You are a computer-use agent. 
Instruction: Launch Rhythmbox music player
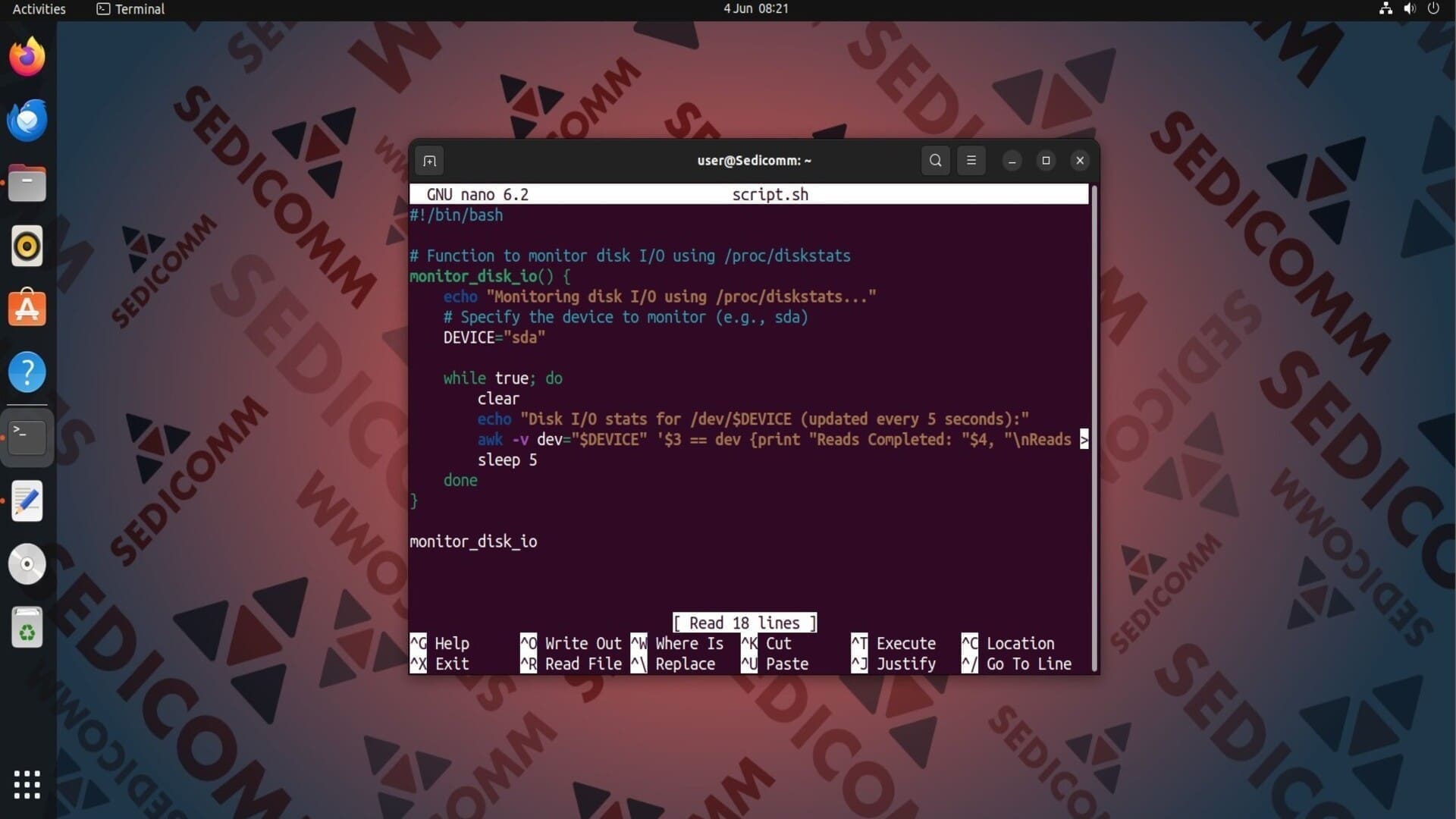pos(27,246)
